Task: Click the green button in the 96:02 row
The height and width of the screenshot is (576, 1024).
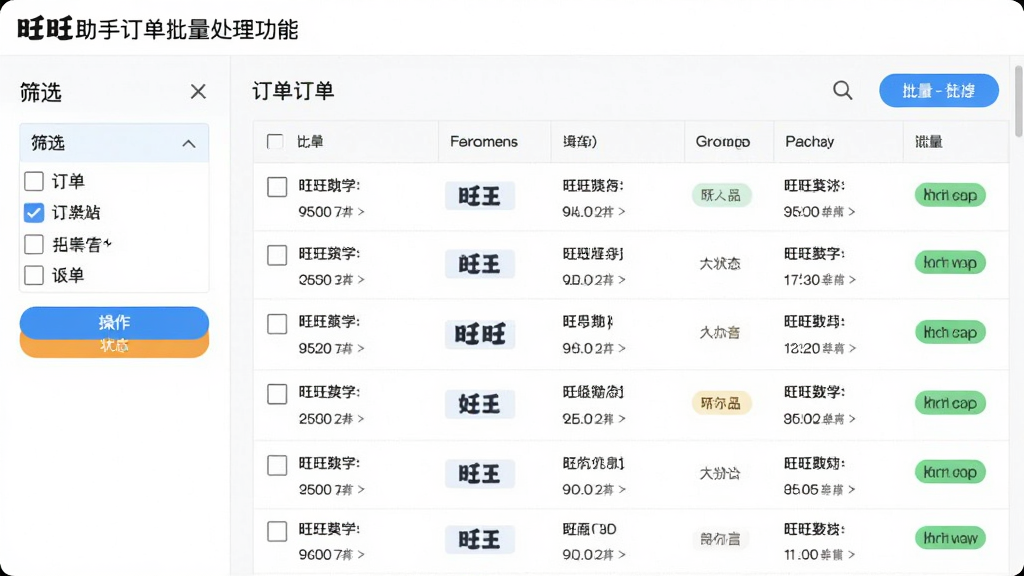Action: click(950, 403)
